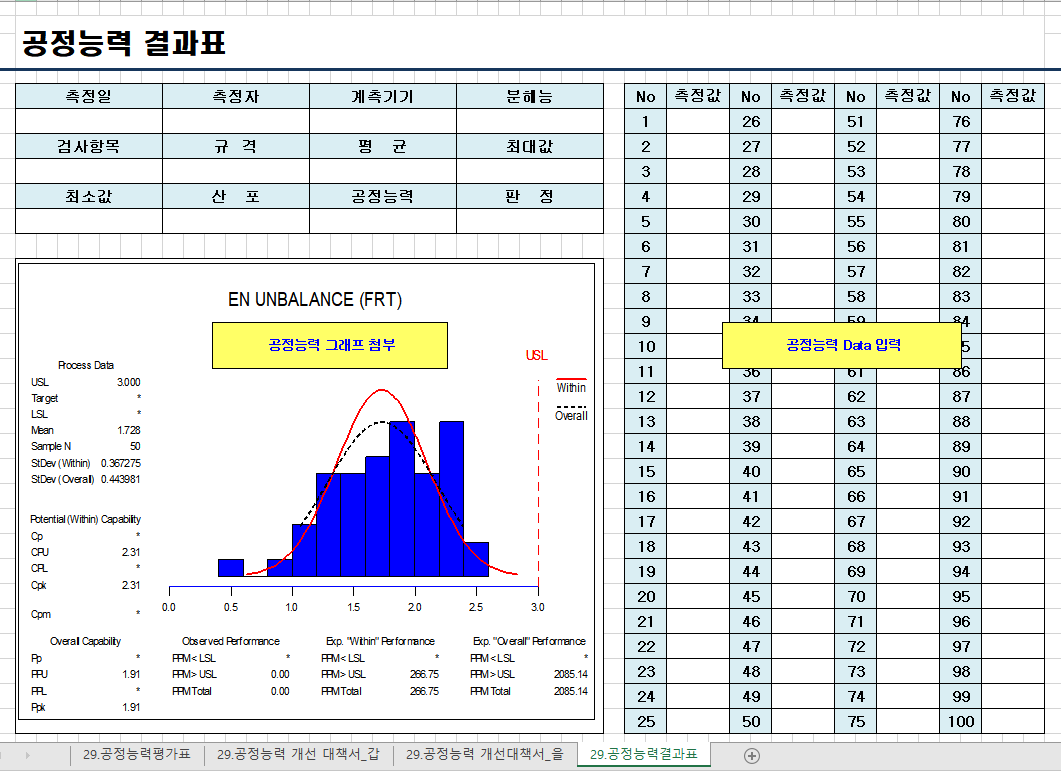Click the Potential (Within) Capability heading

(85, 519)
